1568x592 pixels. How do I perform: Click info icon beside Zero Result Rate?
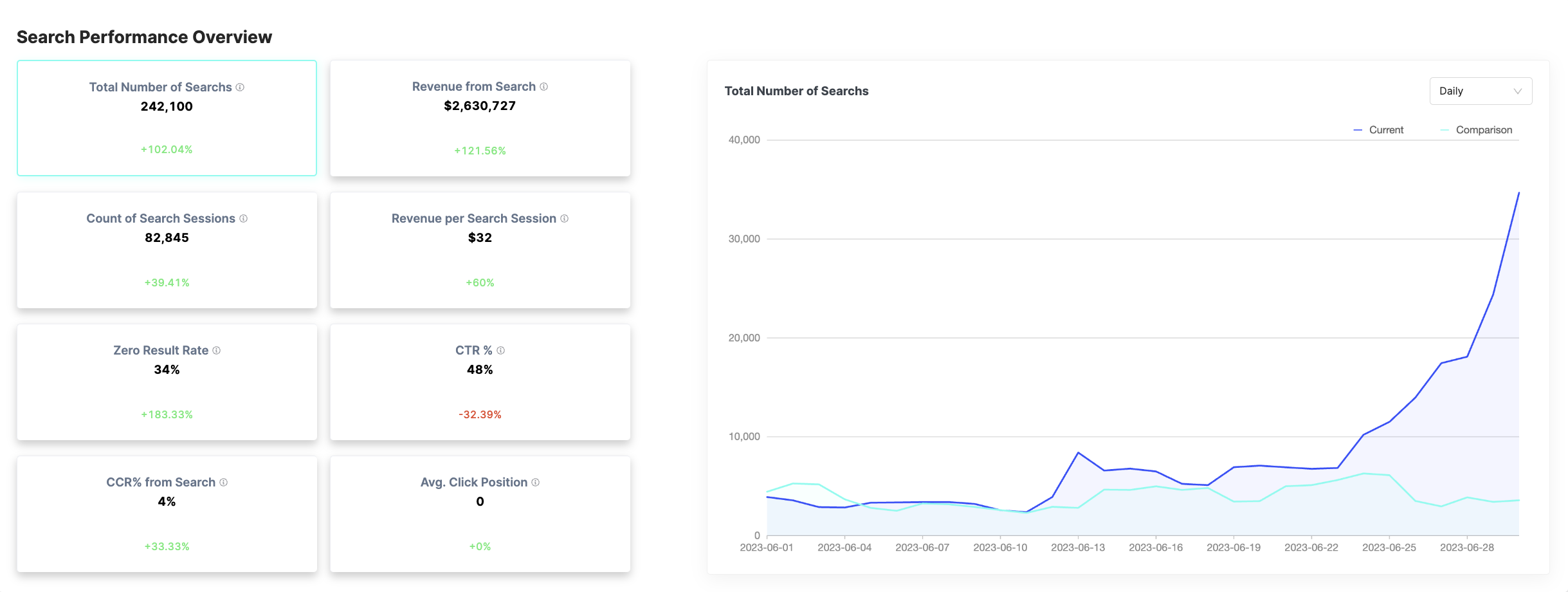(x=217, y=351)
